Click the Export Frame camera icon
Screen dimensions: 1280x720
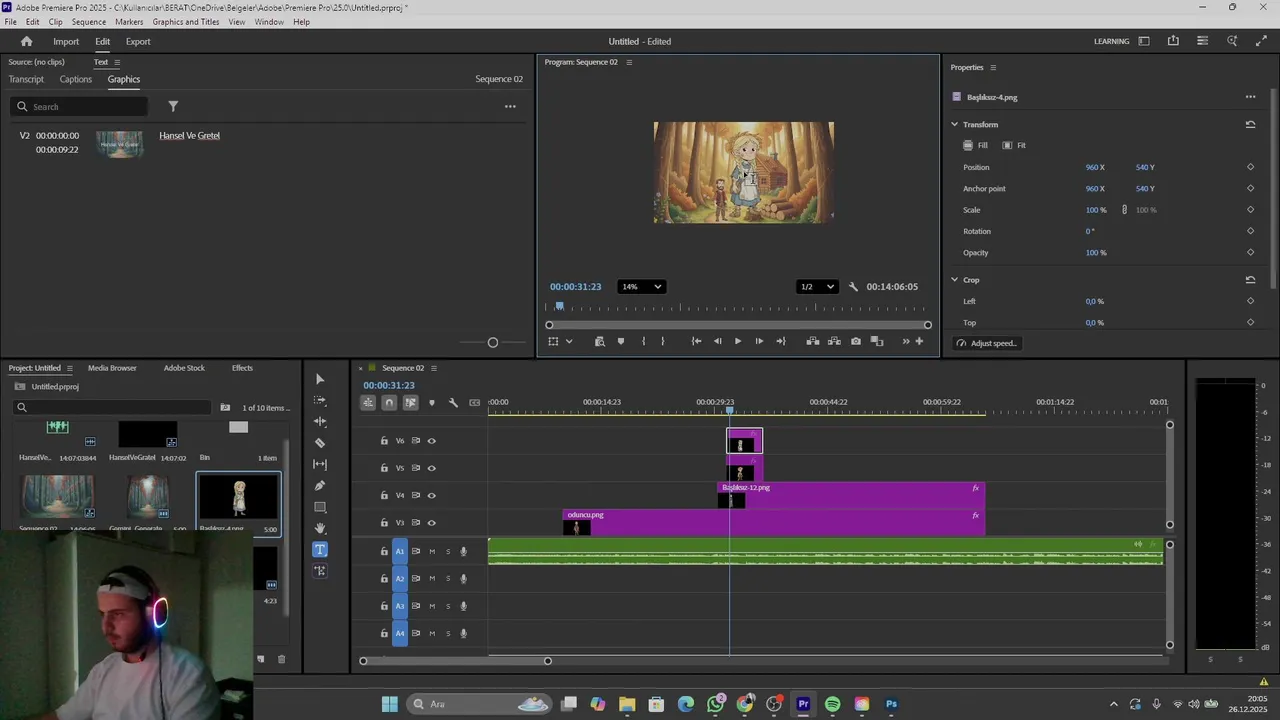[x=856, y=341]
